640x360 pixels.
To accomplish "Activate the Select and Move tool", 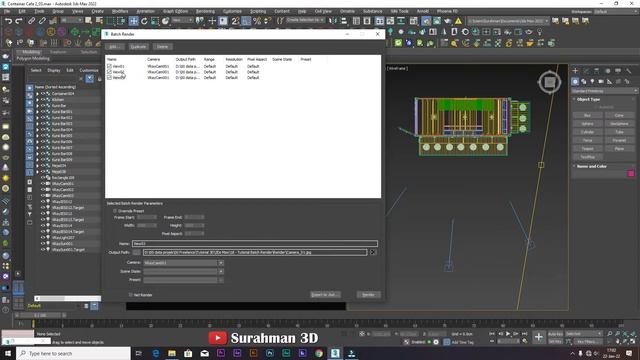I will pos(133,21).
